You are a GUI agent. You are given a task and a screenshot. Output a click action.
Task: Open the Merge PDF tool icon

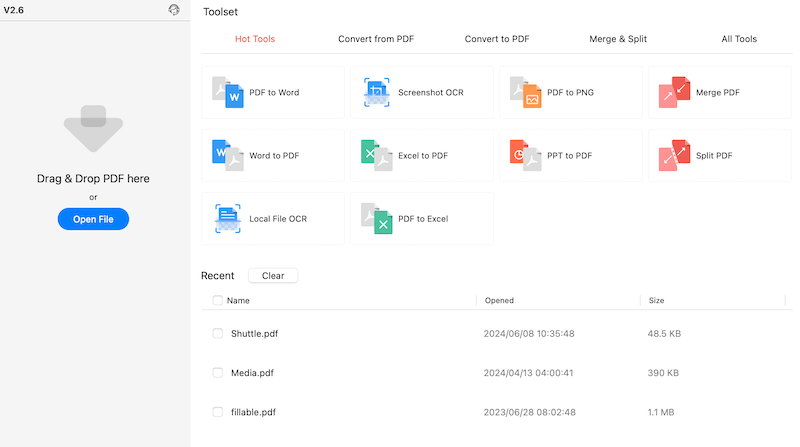(674, 92)
